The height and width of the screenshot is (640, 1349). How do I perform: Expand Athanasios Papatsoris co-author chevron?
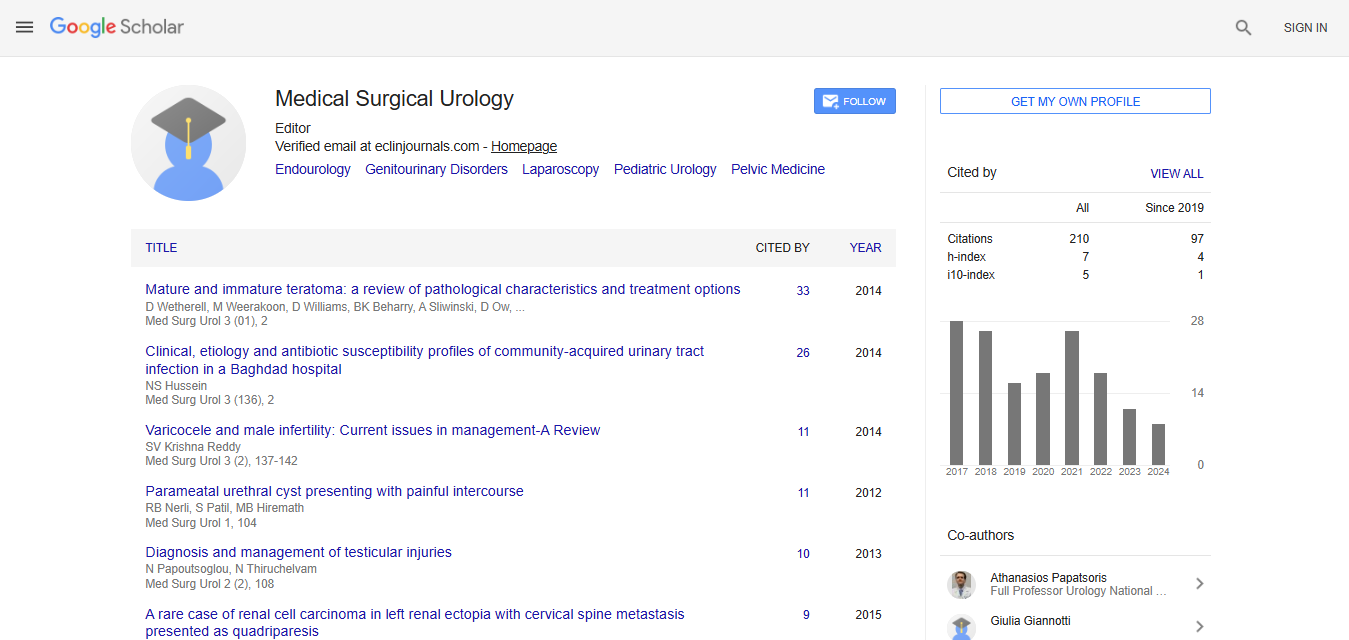click(x=1199, y=584)
